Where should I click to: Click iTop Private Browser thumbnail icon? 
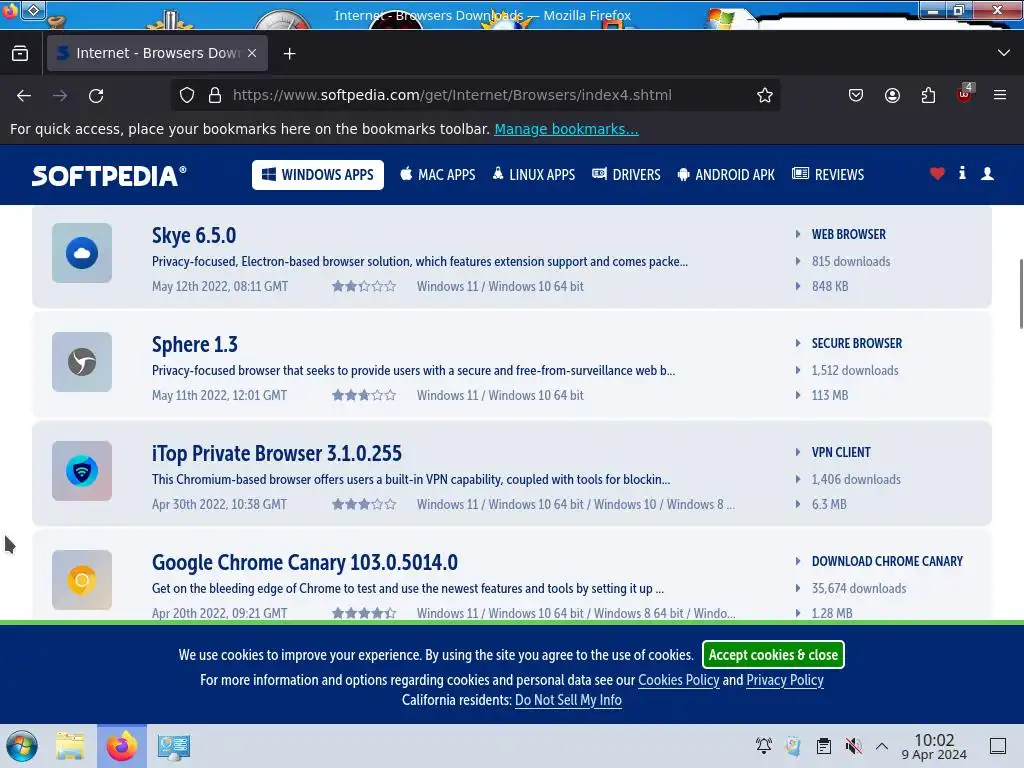pos(82,472)
